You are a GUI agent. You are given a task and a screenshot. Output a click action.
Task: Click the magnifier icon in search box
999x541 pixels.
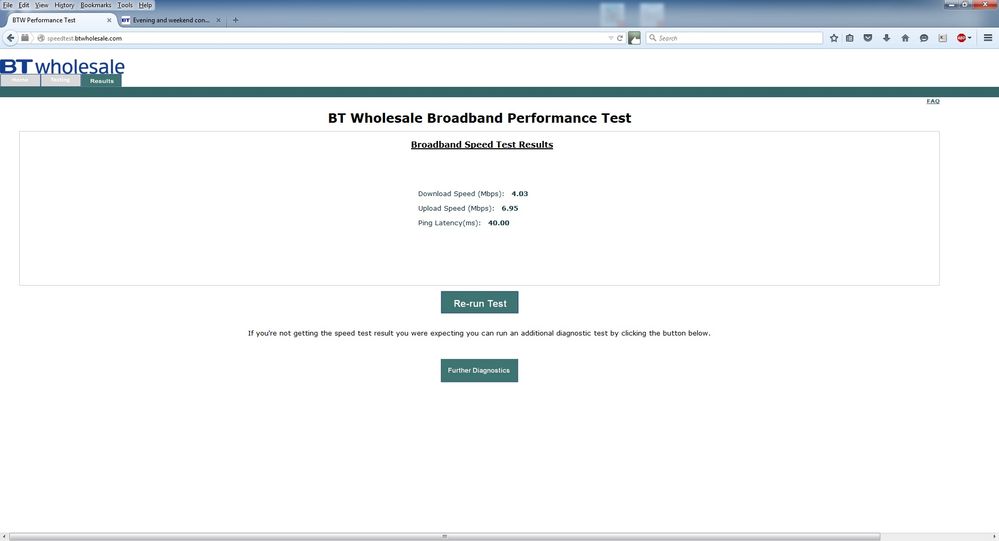coord(652,38)
